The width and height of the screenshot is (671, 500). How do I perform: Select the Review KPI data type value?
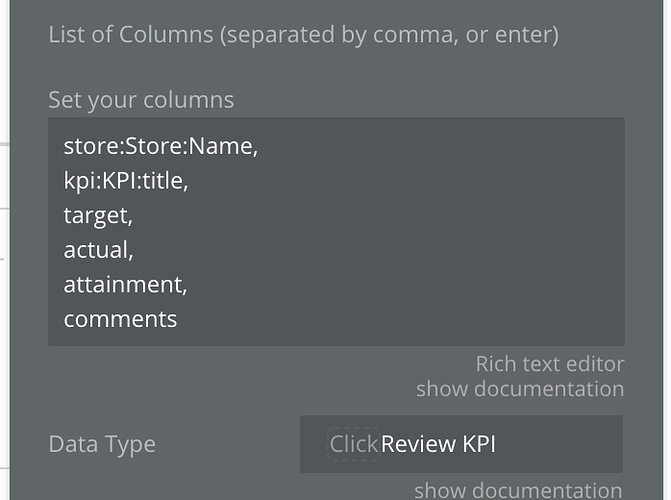[x=438, y=444]
